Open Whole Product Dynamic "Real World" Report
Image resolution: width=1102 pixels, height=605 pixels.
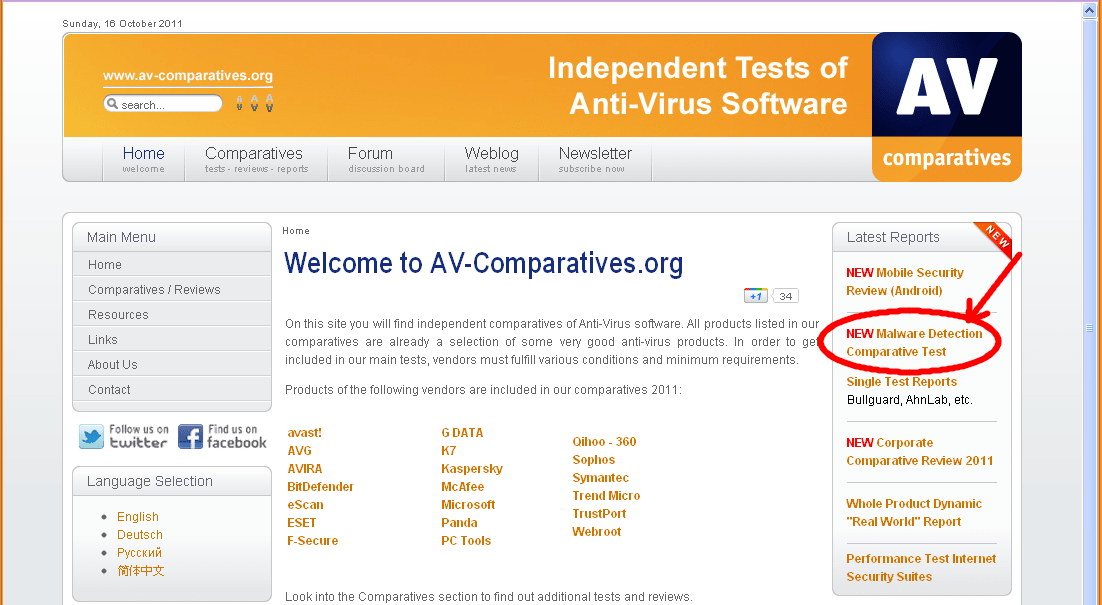pyautogui.click(x=914, y=512)
